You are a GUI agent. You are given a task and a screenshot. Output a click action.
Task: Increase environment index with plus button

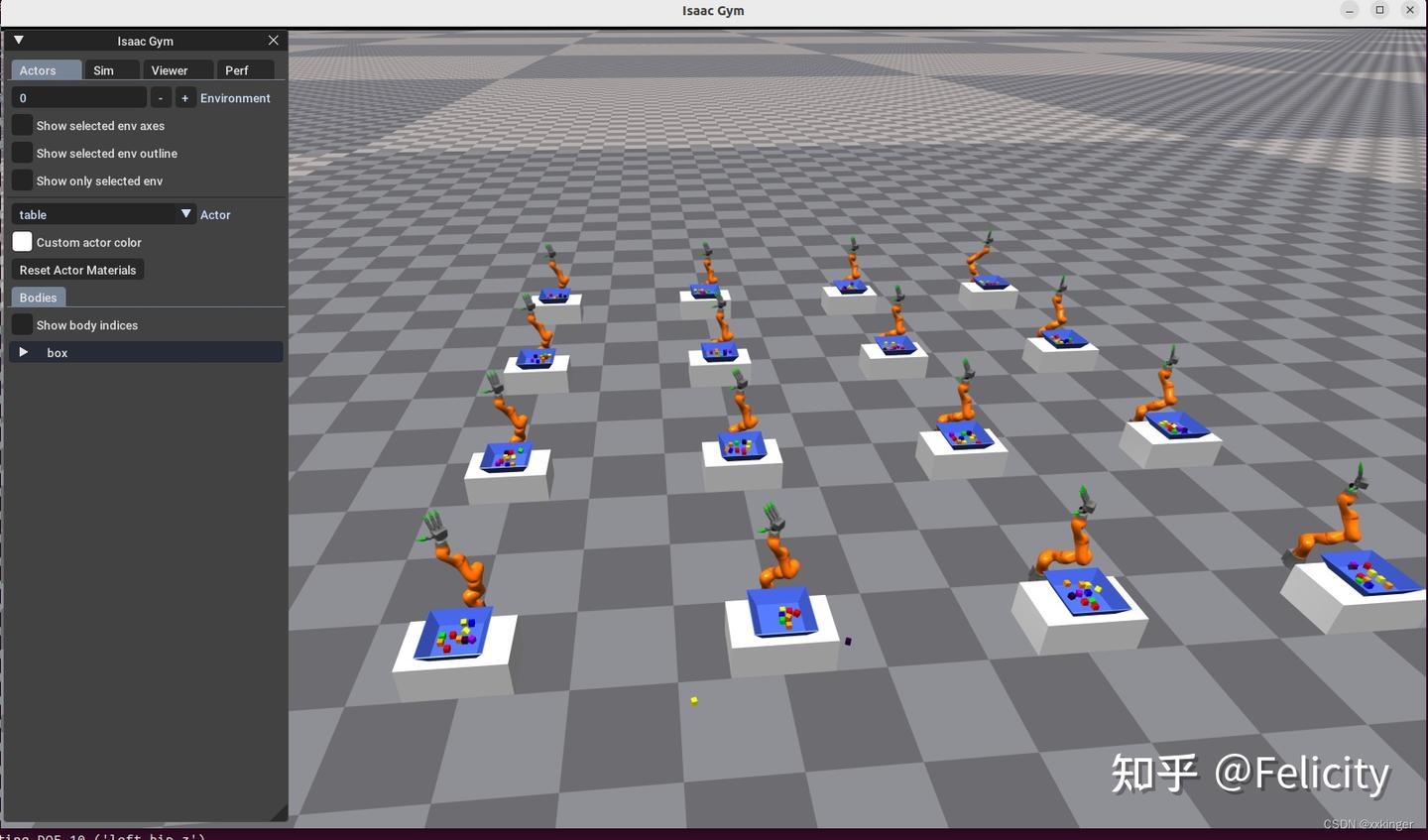pyautogui.click(x=185, y=98)
